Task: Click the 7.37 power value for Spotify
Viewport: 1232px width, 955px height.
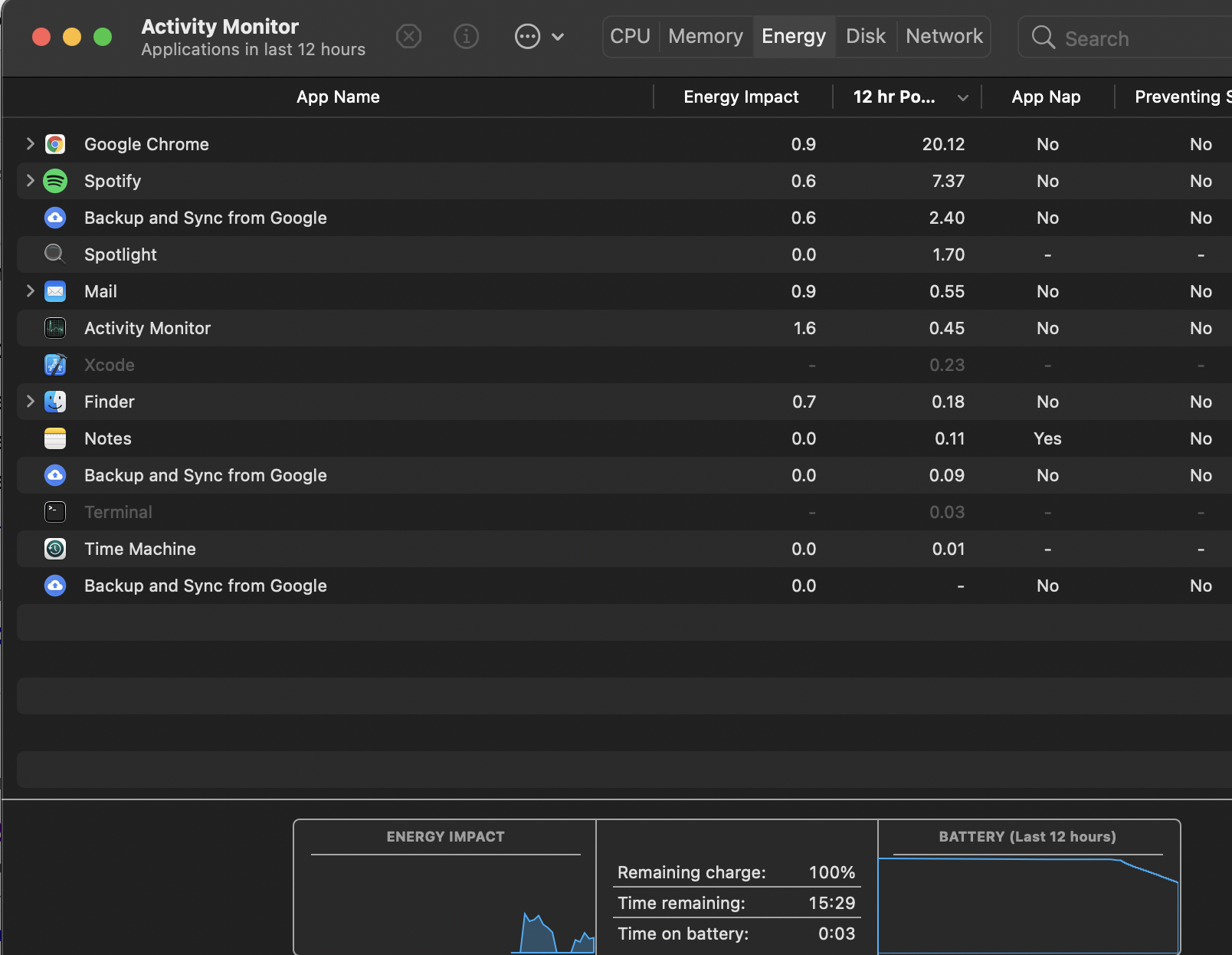Action: [948, 181]
